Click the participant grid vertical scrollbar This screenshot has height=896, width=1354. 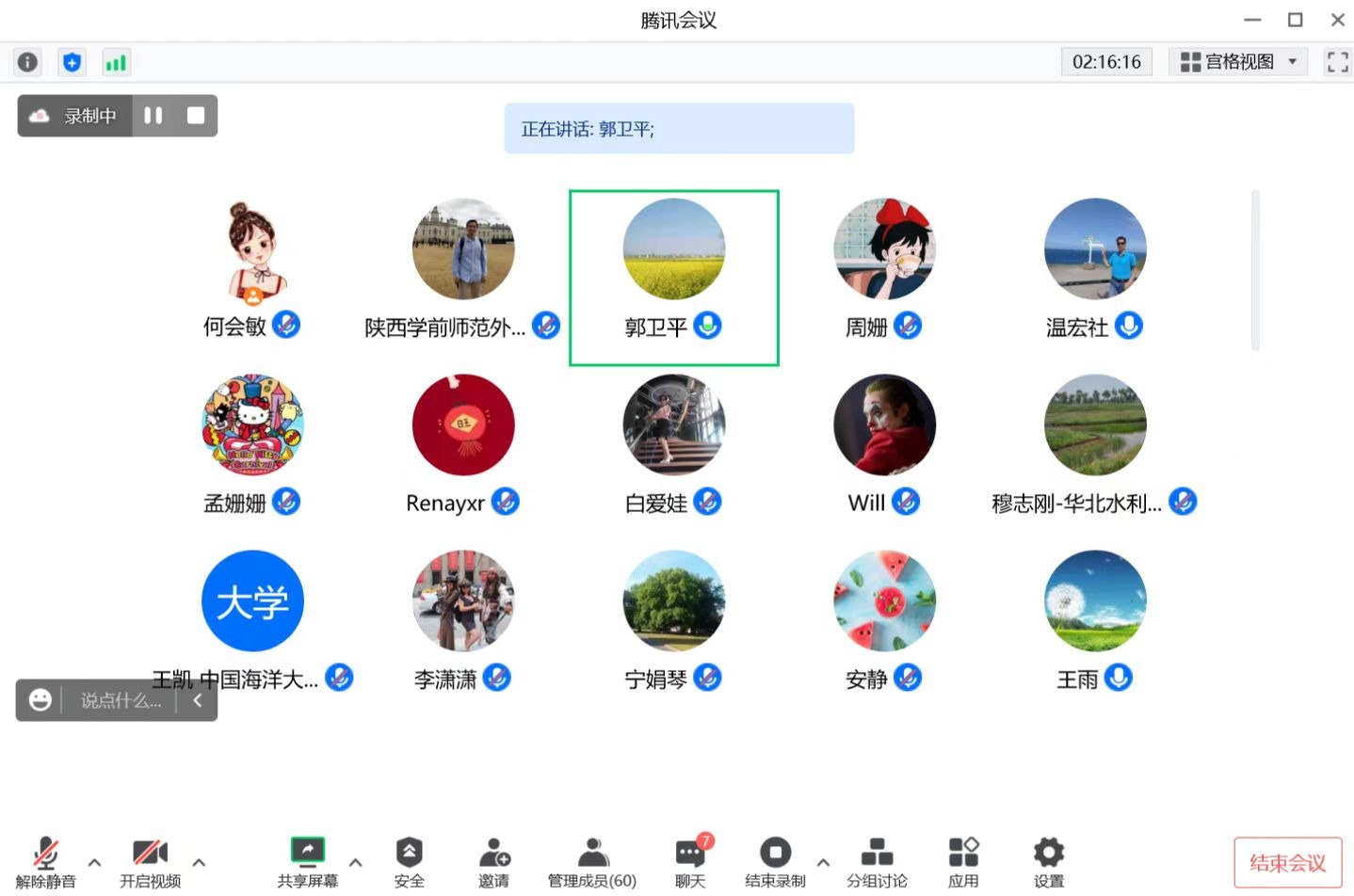click(1254, 271)
